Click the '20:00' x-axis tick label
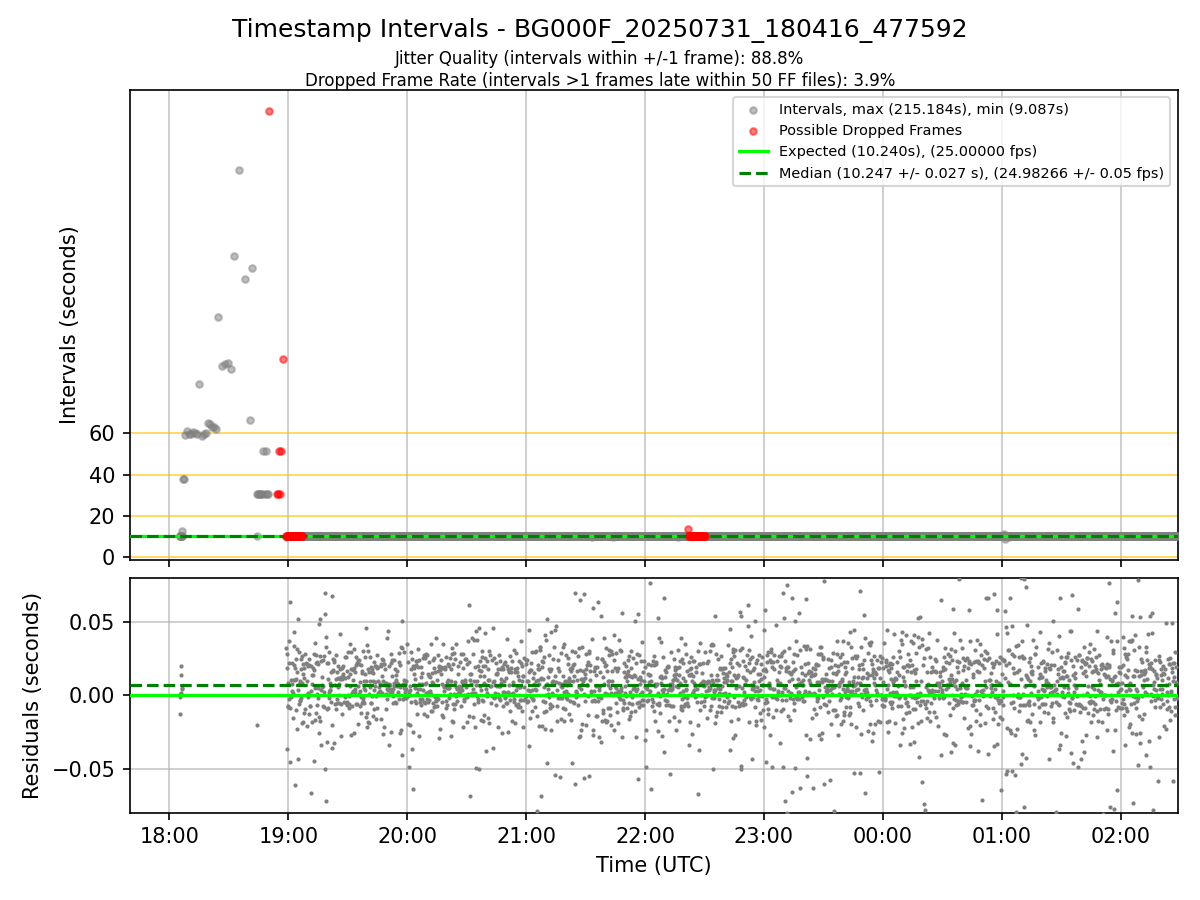 [407, 836]
